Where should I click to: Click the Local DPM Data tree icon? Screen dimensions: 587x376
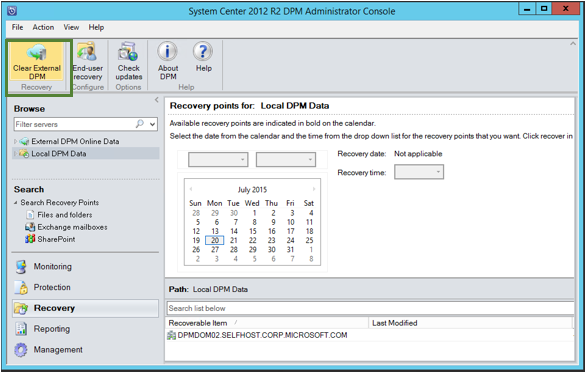pos(24,154)
